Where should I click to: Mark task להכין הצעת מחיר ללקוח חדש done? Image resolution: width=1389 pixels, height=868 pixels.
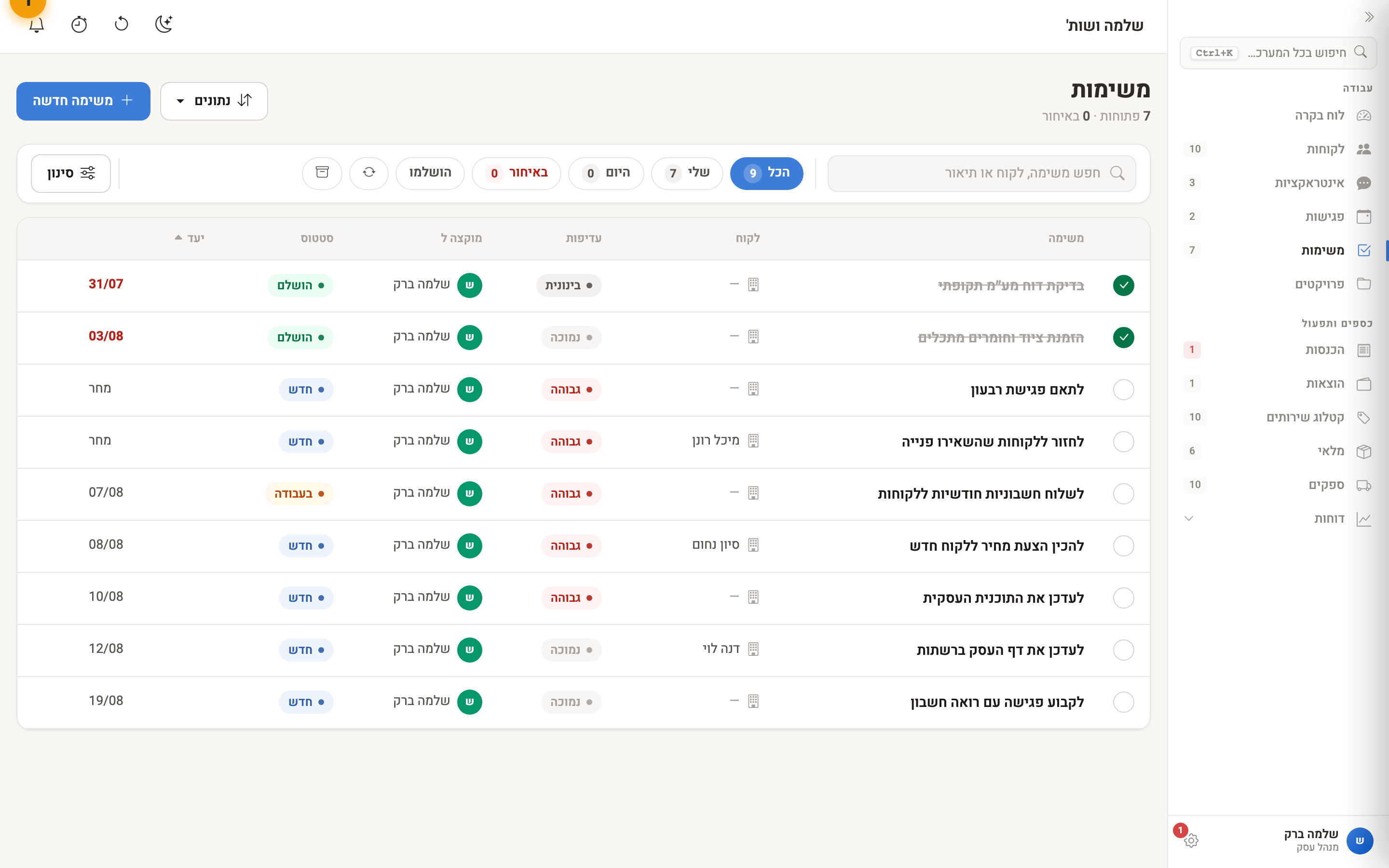pos(1123,546)
